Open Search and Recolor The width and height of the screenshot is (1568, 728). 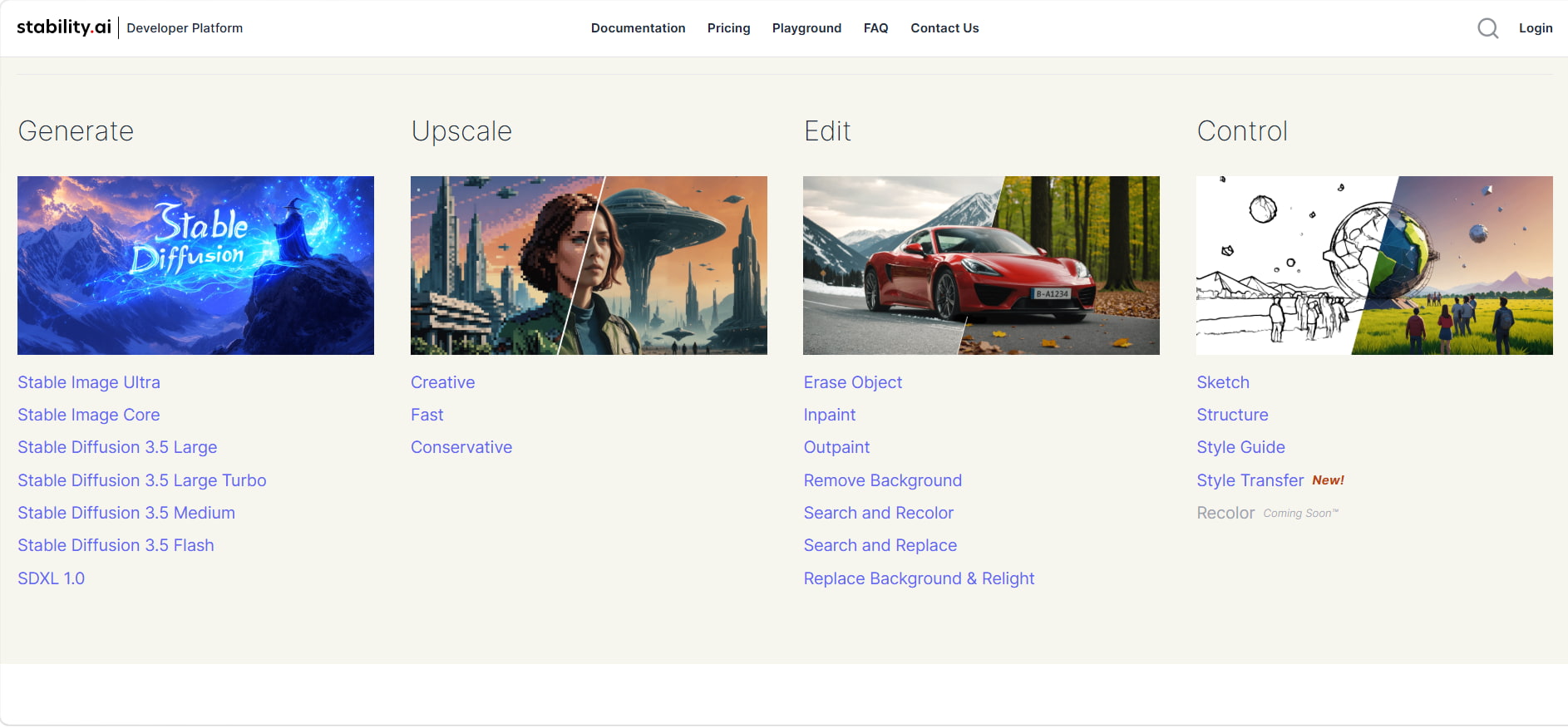click(879, 513)
